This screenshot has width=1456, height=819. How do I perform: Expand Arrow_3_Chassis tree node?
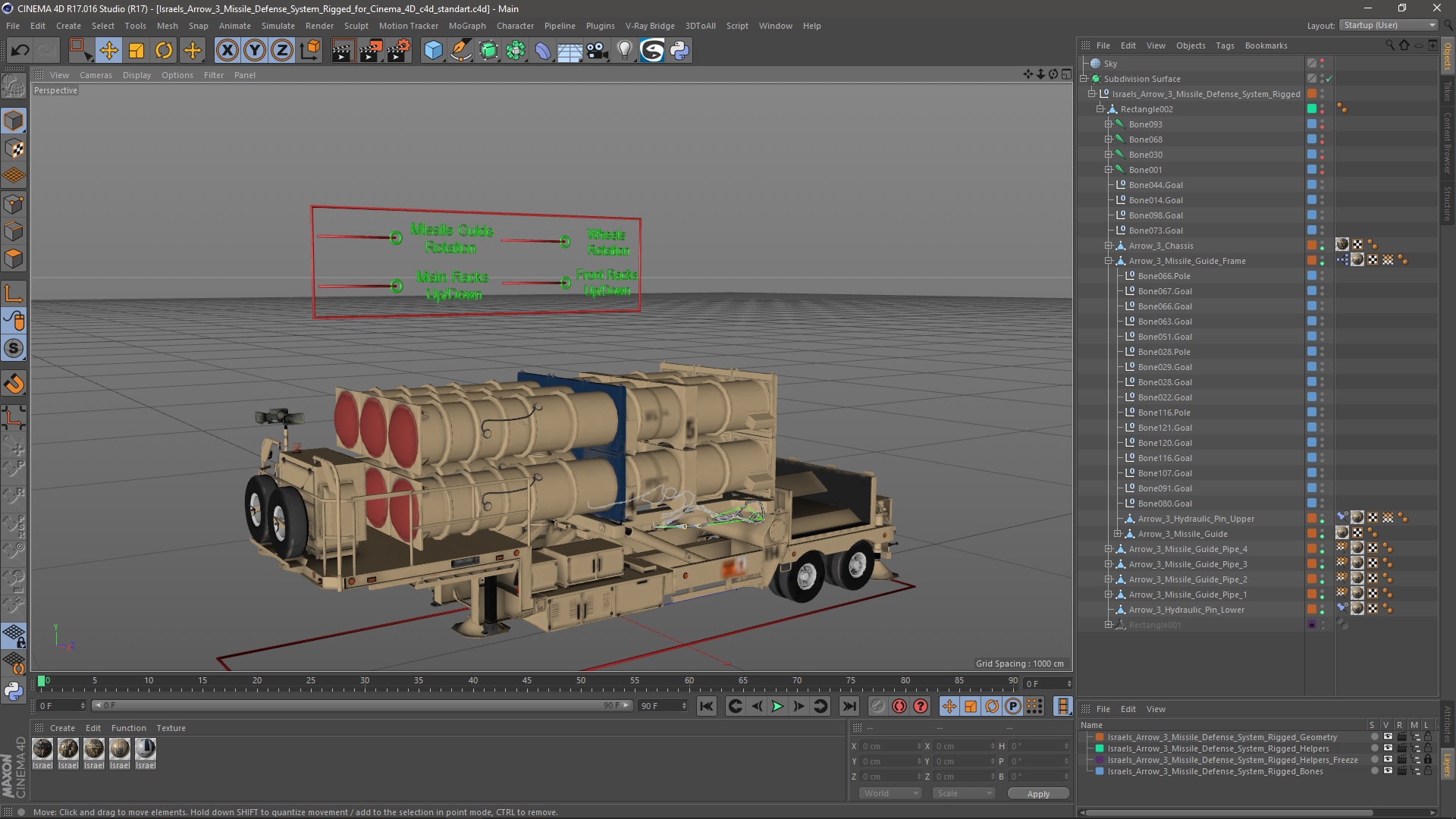(x=1108, y=246)
